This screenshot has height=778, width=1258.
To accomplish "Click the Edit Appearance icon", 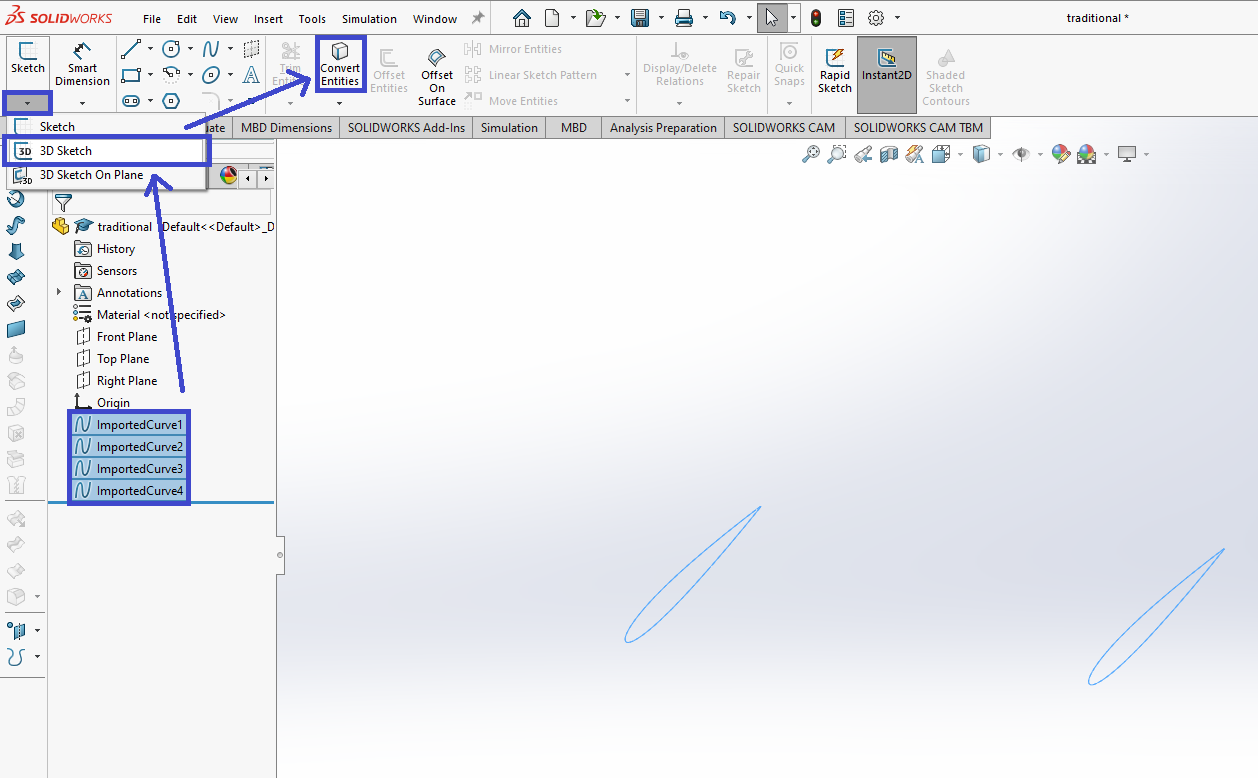I will click(x=1061, y=154).
